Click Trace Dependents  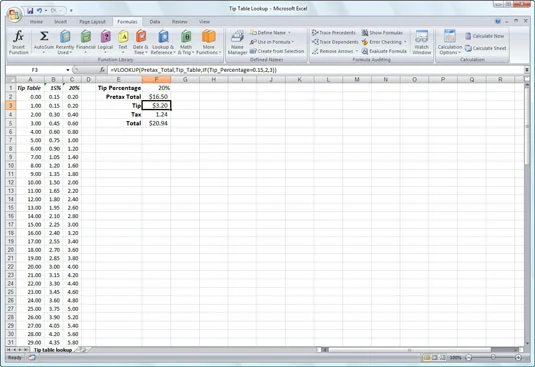point(335,42)
